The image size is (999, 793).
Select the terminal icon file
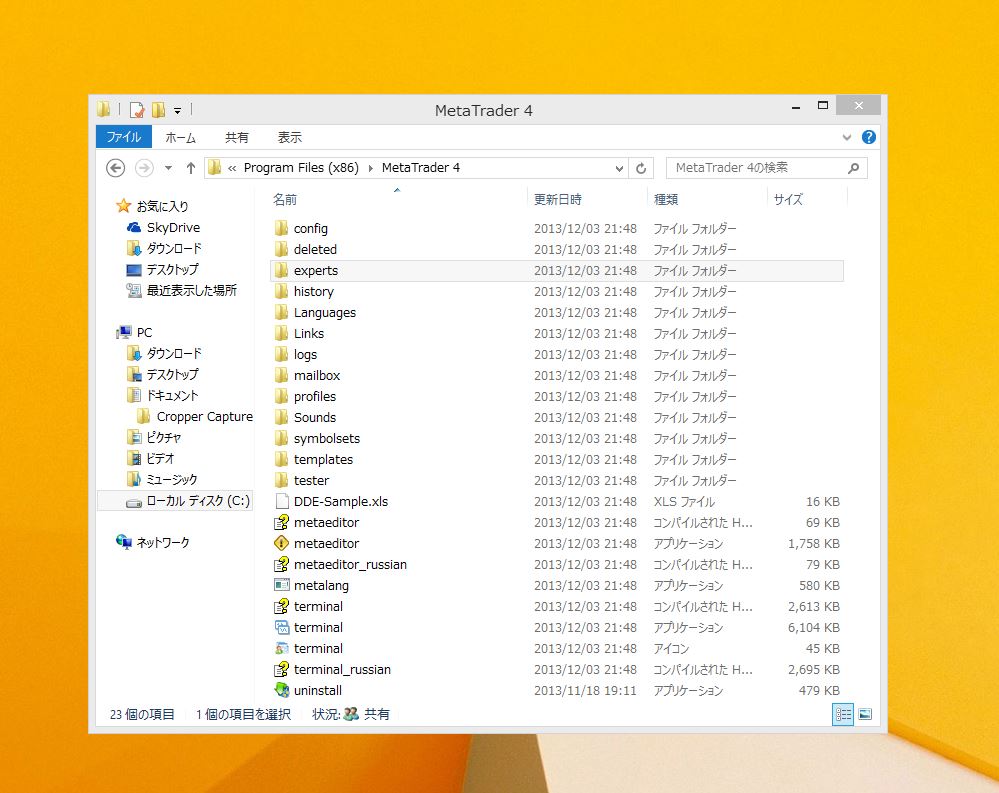click(x=282, y=648)
